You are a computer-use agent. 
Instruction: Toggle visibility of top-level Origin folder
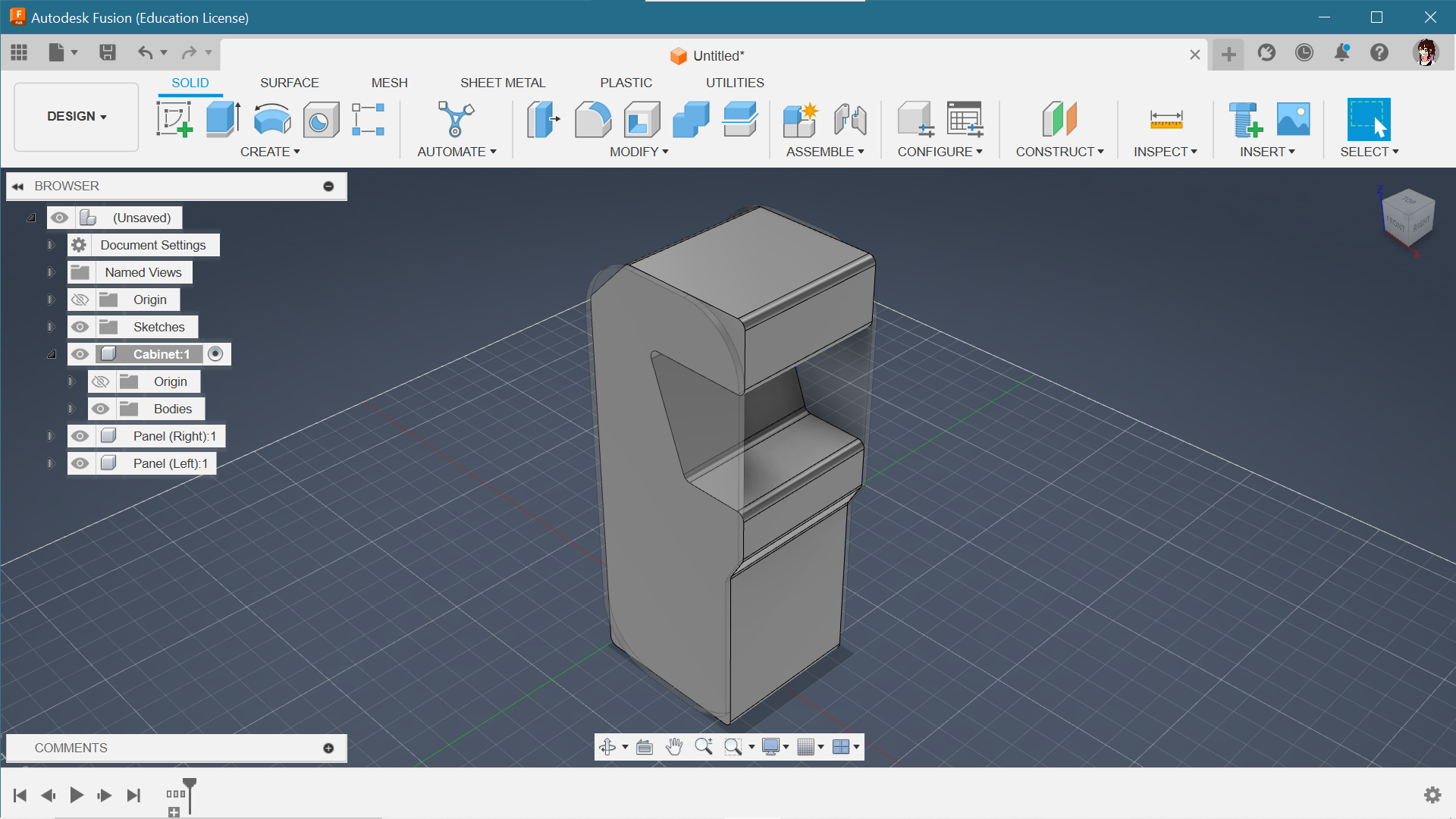click(x=80, y=300)
